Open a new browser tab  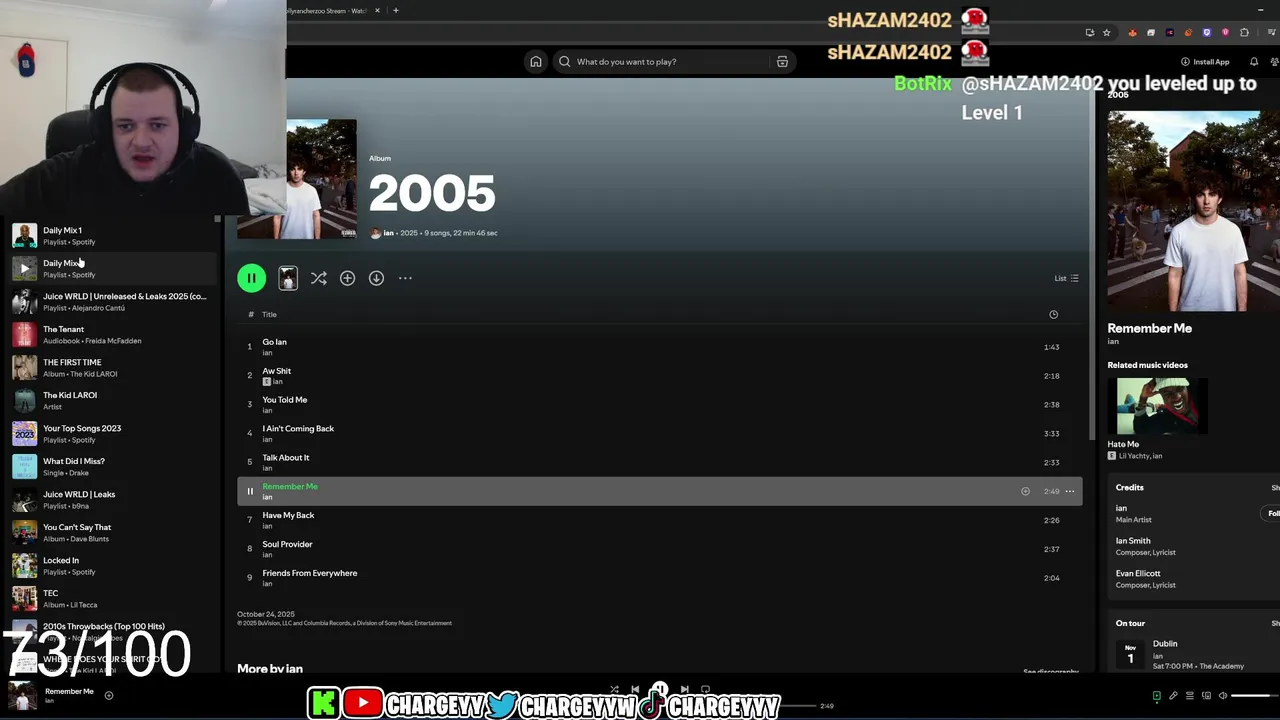click(396, 11)
